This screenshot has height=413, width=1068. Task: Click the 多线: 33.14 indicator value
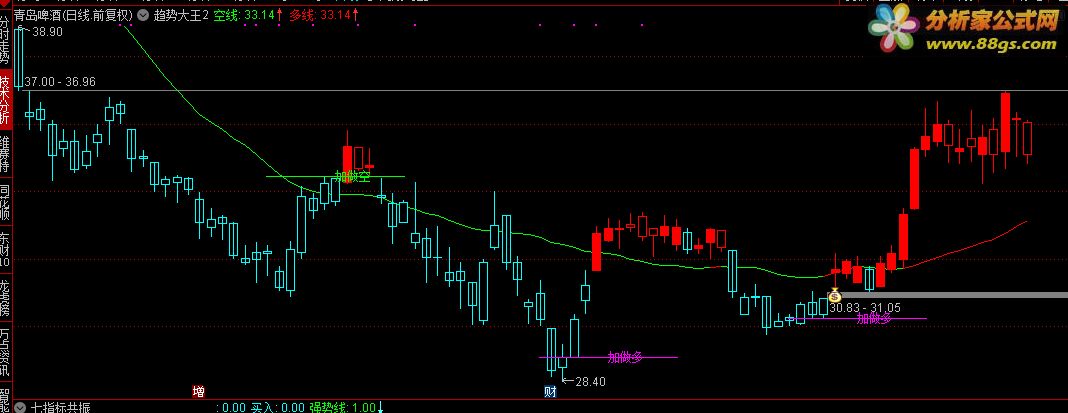click(324, 15)
